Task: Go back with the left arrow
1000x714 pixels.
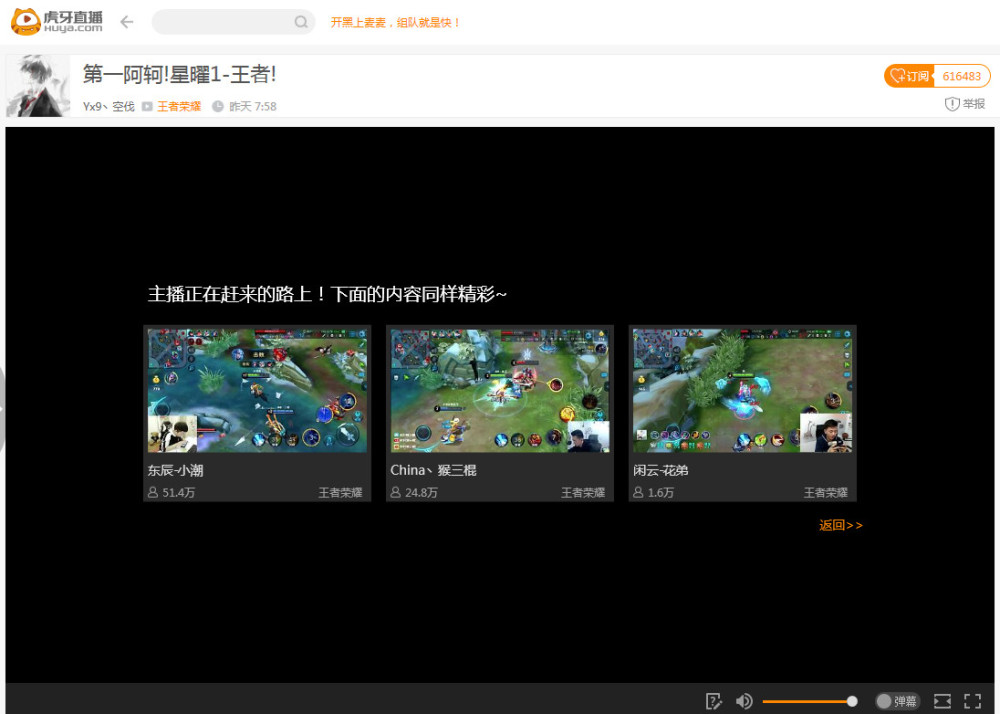Action: click(x=127, y=22)
